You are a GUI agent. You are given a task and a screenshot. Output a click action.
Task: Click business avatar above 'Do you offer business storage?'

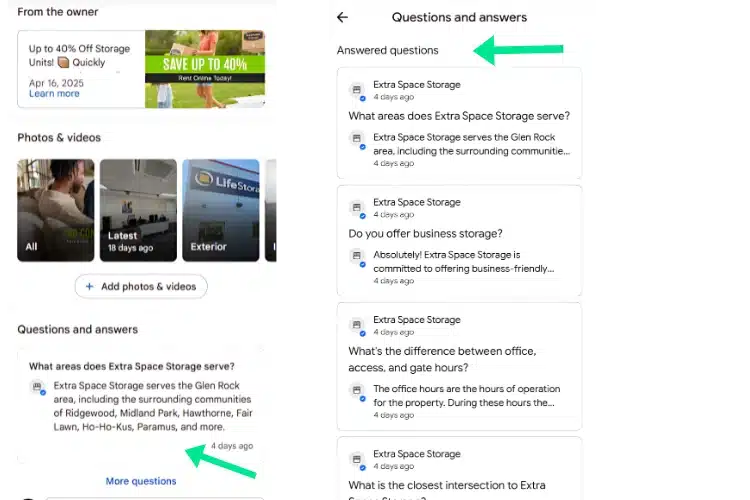click(357, 208)
